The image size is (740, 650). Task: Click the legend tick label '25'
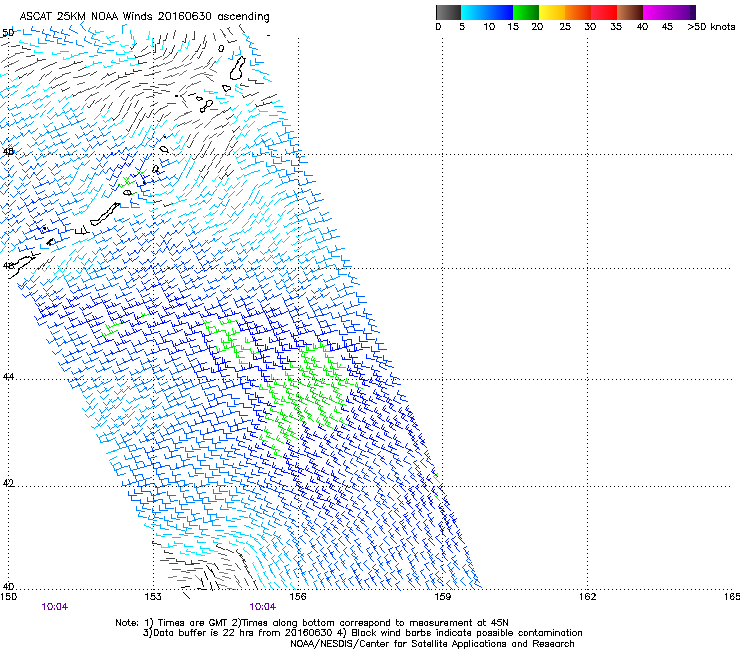(x=564, y=27)
